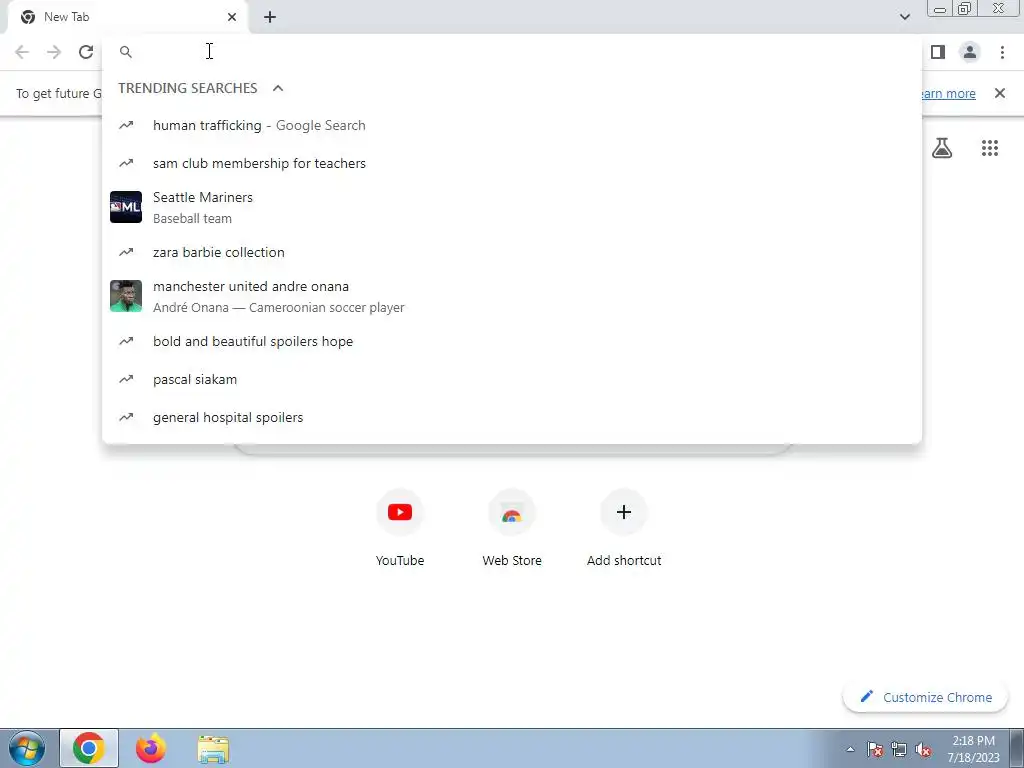Click the trending arrow beside sam club membership
Viewport: 1024px width, 768px height.
(126, 163)
